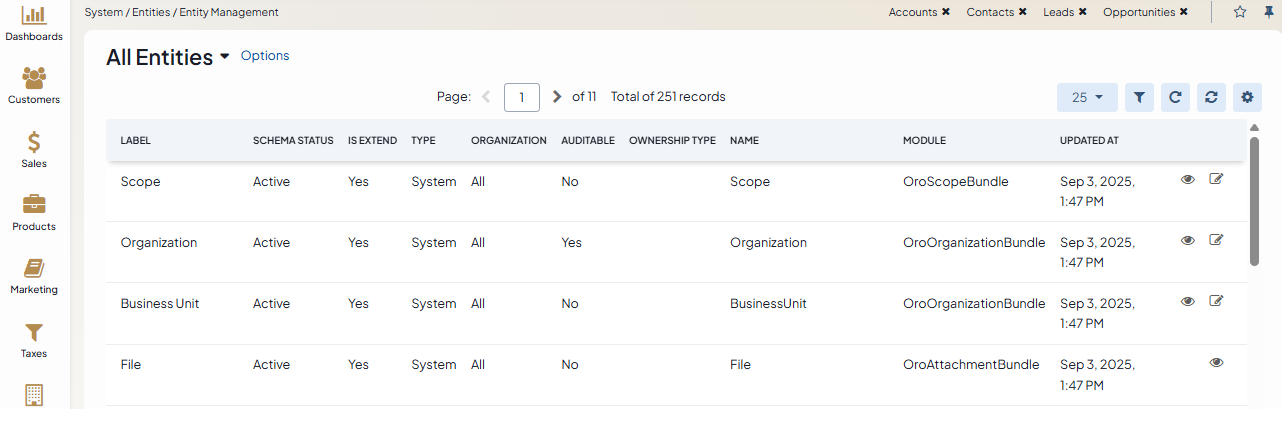Open the Marketing sidebar section
The image size is (1282, 434).
coord(34,276)
